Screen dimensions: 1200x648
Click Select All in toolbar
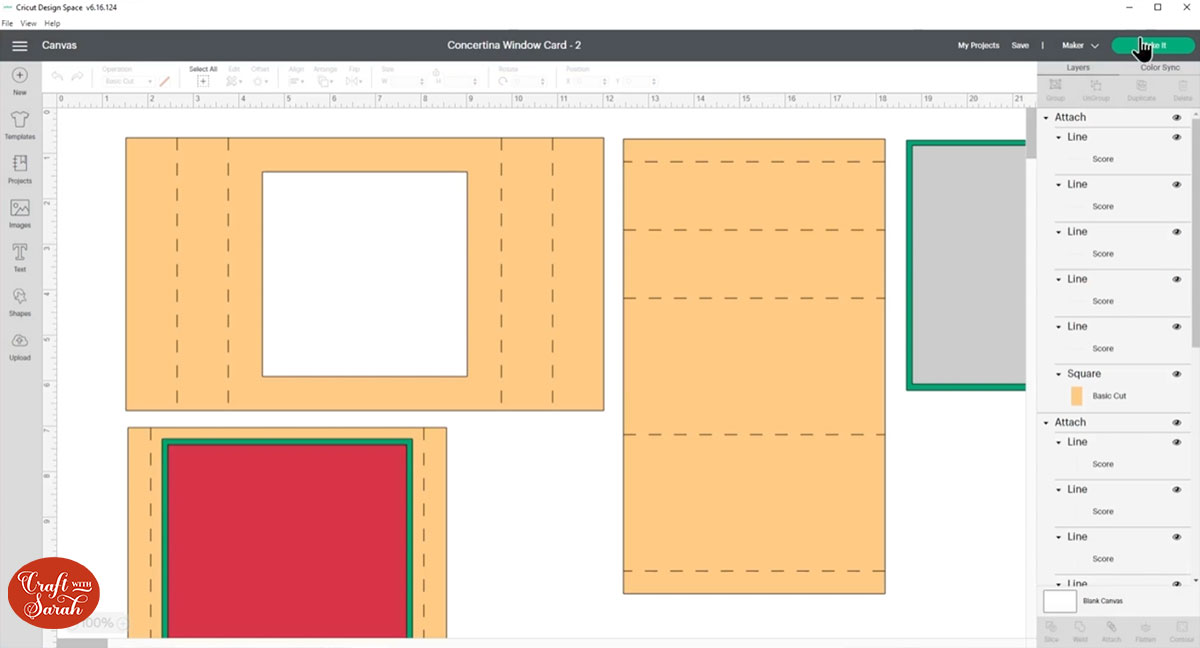pyautogui.click(x=203, y=76)
